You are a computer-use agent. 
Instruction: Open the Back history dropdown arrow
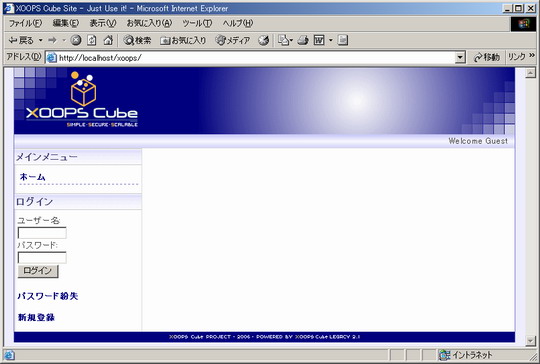click(40, 41)
